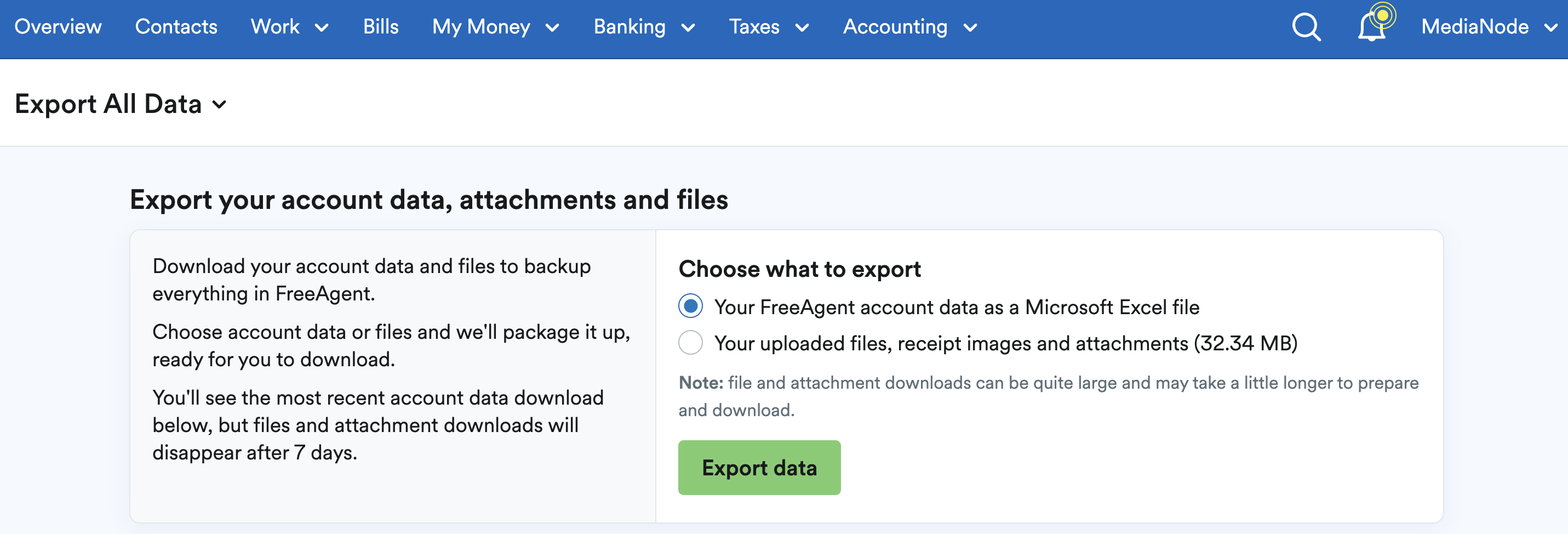Click 'Choose account data or files' paragraph

point(391,345)
